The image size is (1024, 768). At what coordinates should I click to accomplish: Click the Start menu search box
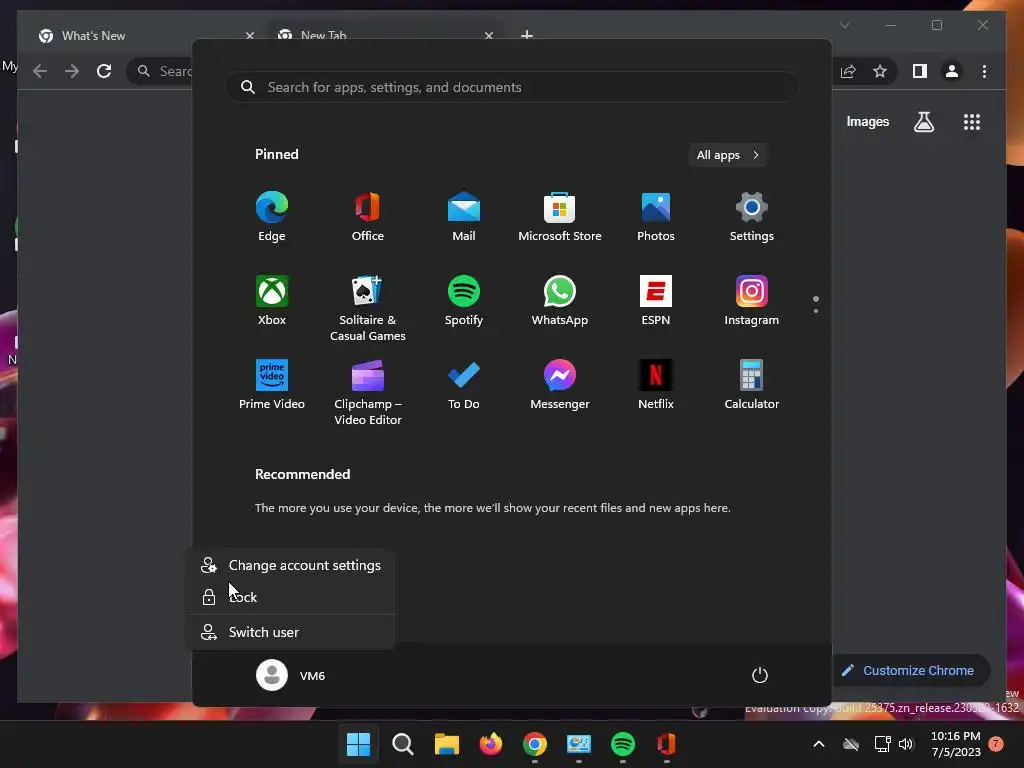point(512,87)
